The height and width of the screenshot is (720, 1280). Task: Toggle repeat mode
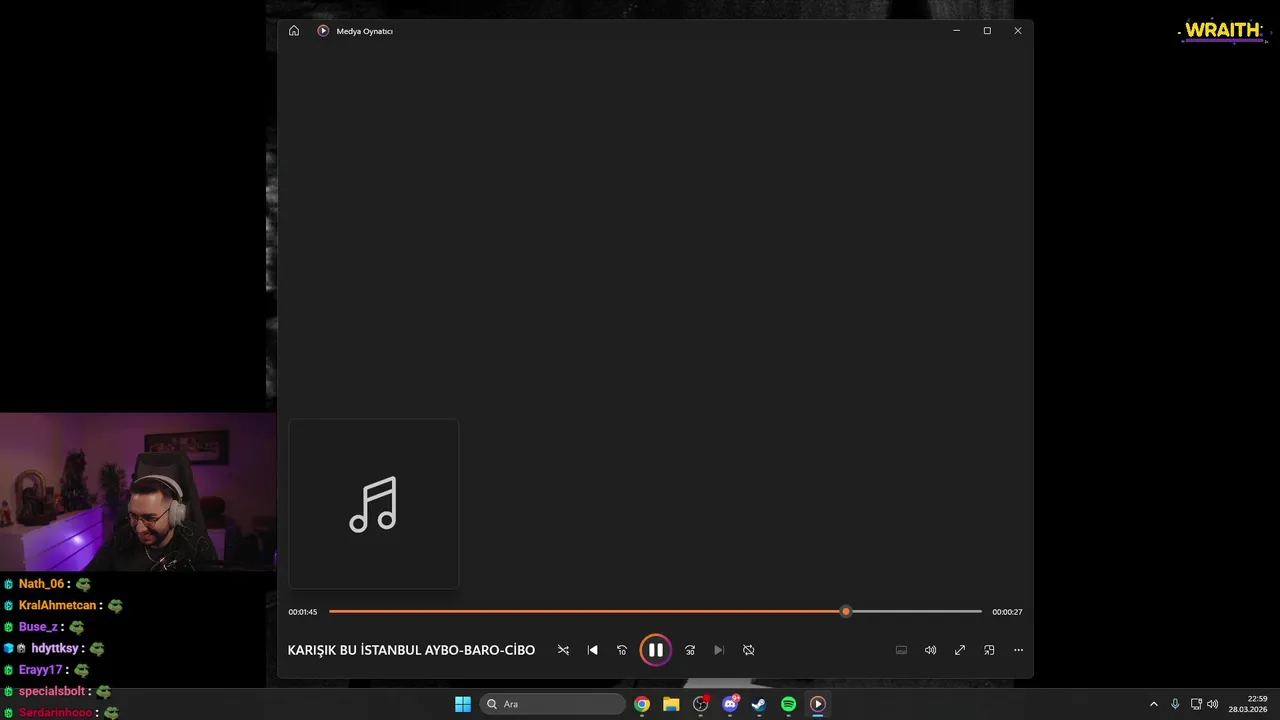749,650
